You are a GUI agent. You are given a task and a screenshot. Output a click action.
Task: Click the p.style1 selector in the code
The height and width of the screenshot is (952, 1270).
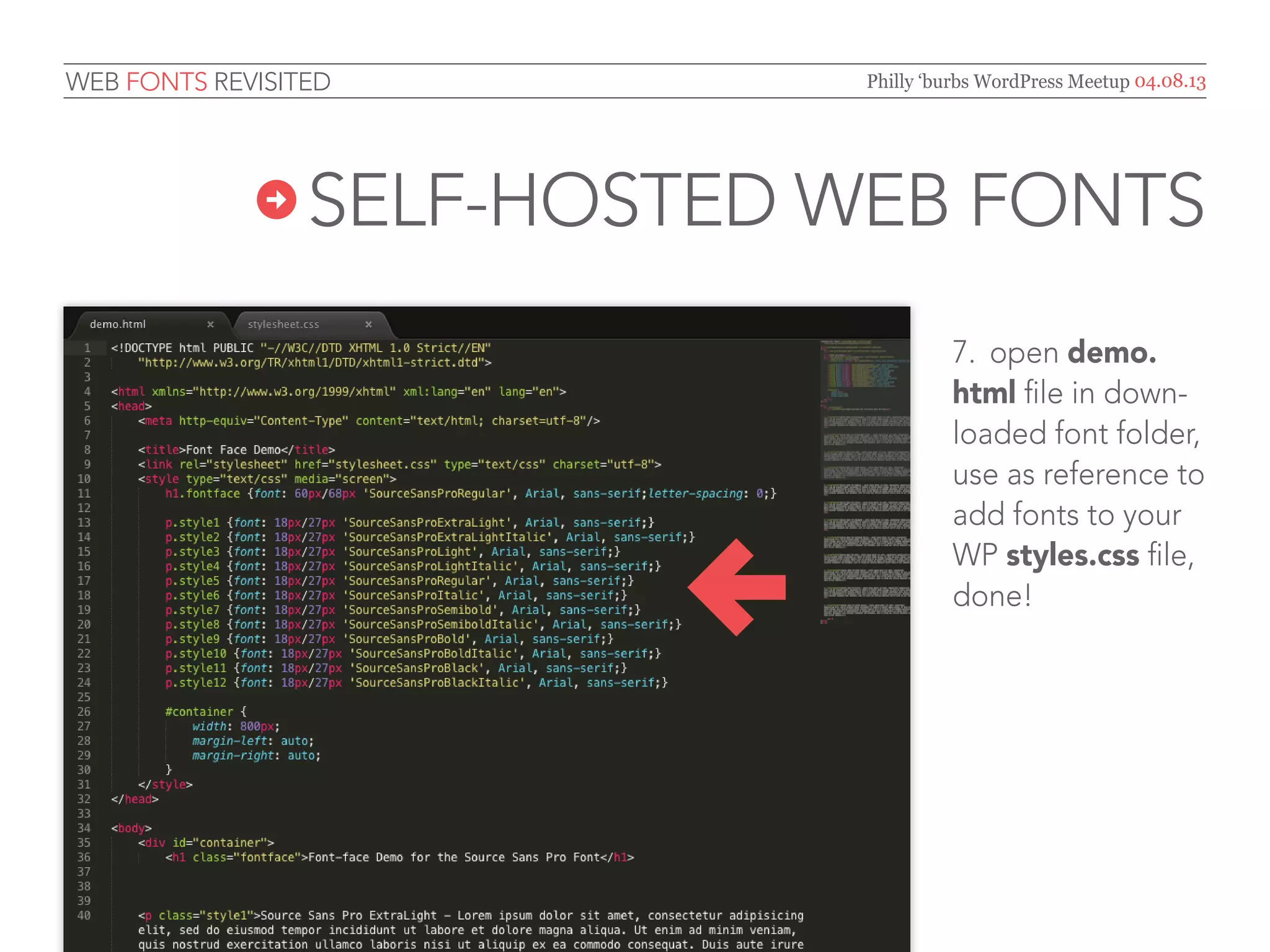(x=192, y=522)
